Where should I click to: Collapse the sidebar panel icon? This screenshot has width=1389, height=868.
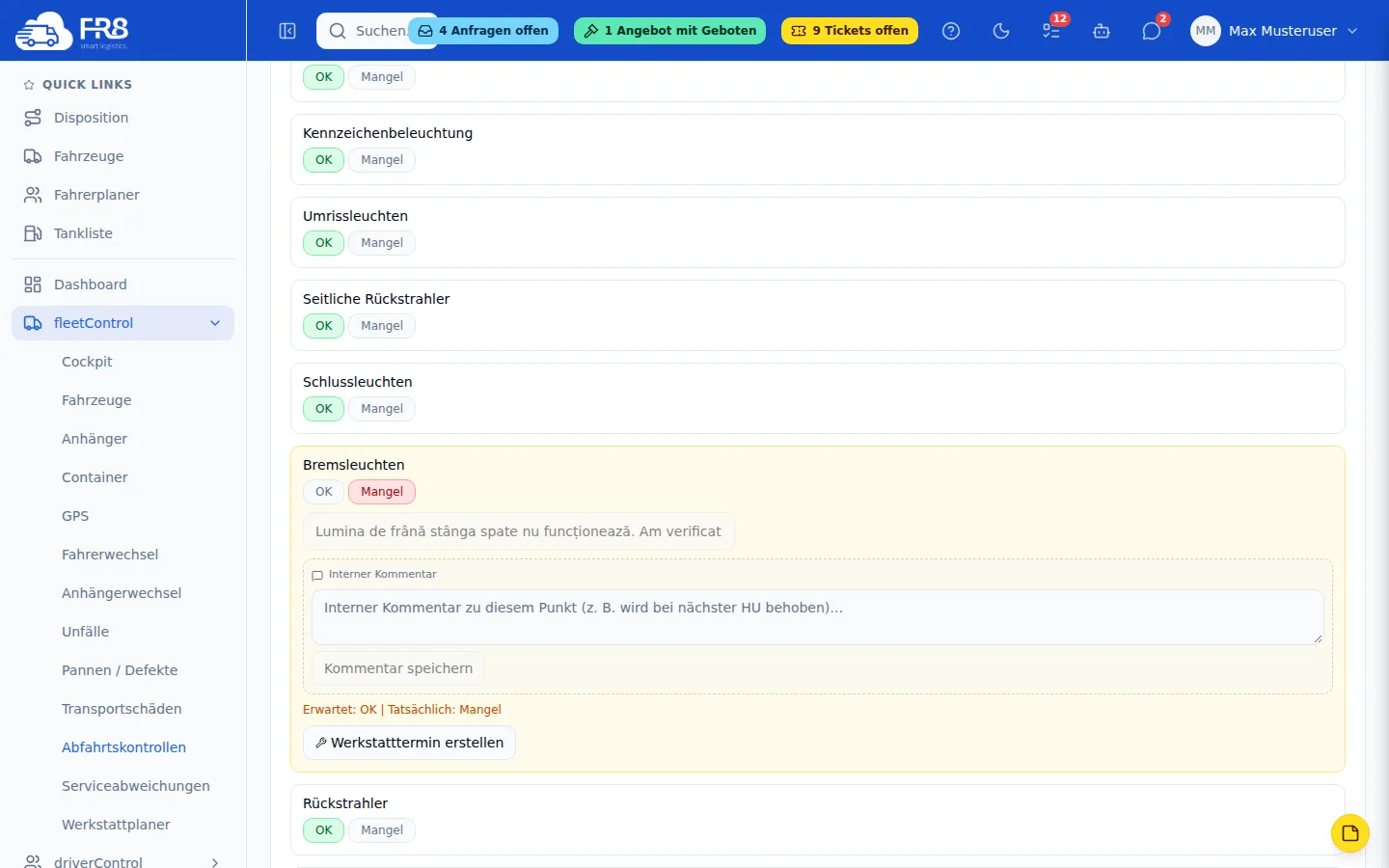[x=287, y=31]
